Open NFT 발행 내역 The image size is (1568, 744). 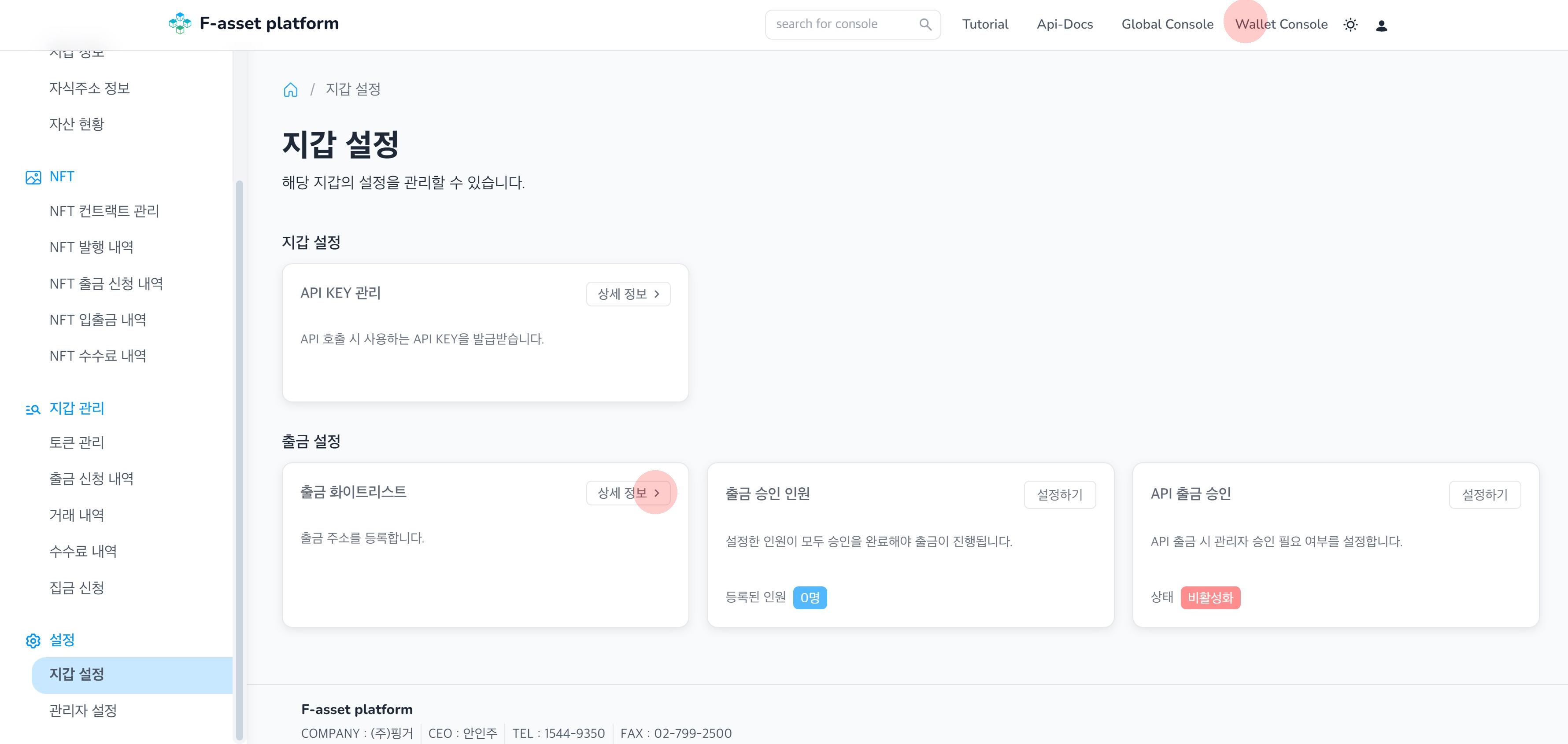click(91, 247)
